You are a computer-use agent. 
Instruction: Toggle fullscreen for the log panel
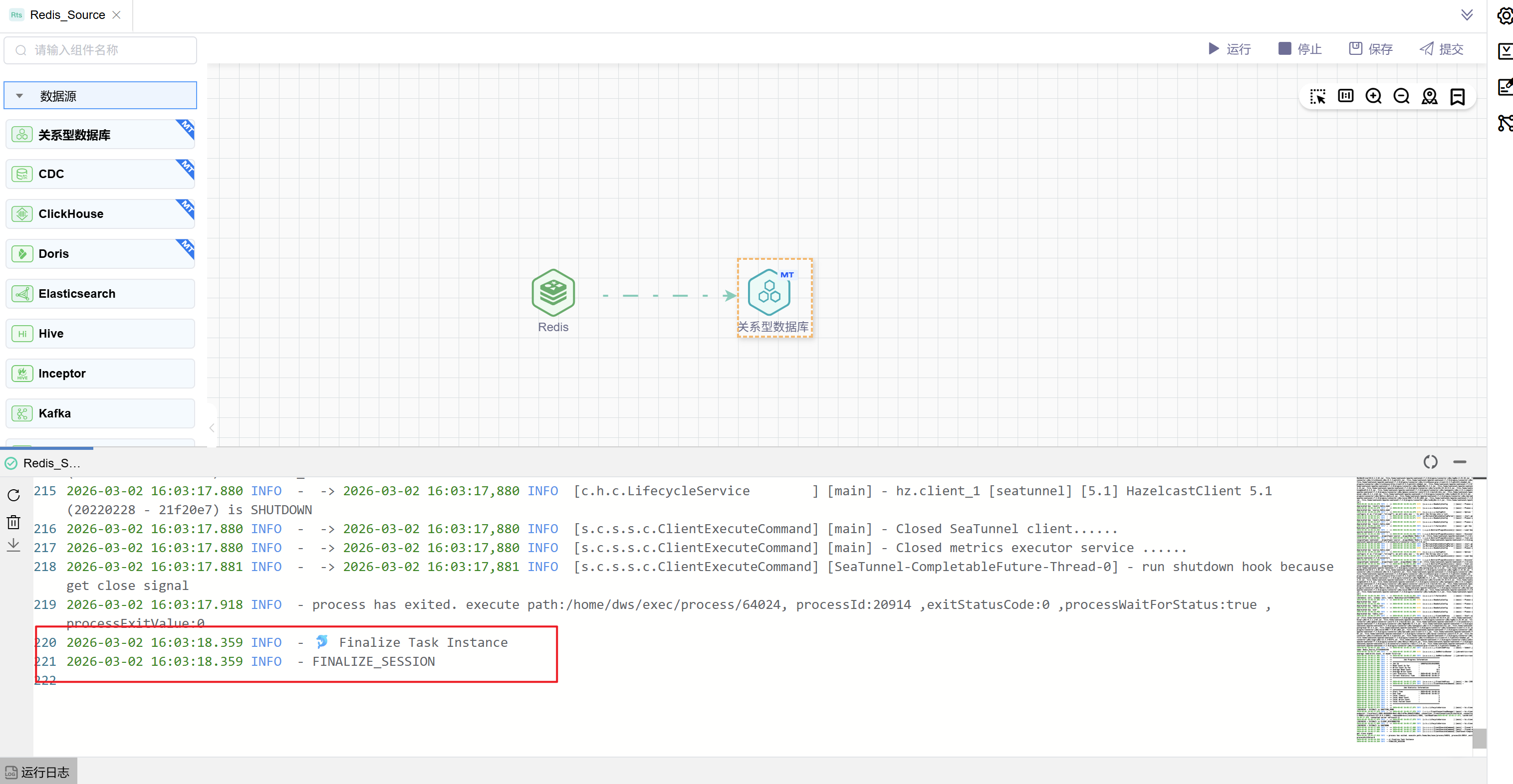click(1430, 462)
